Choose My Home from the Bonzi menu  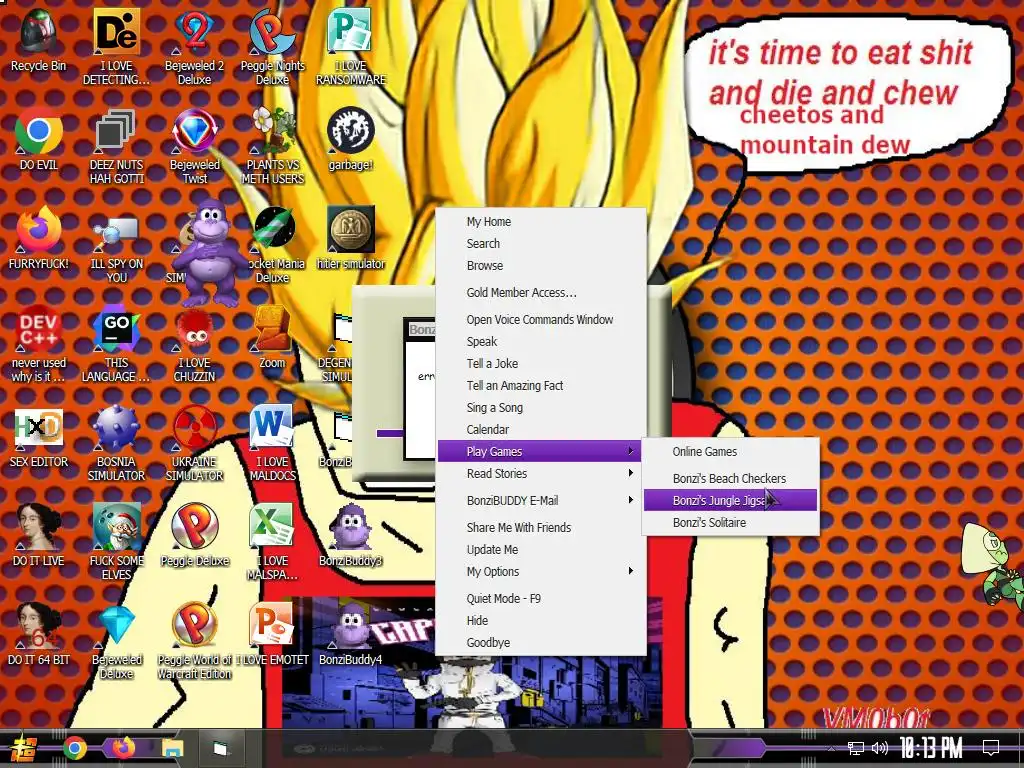541,221
